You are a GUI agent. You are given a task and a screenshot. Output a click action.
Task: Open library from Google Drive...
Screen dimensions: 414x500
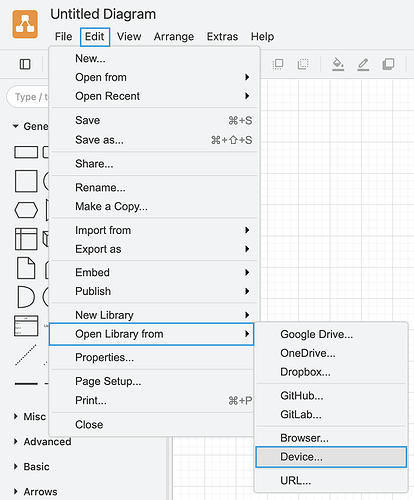[x=331, y=334]
